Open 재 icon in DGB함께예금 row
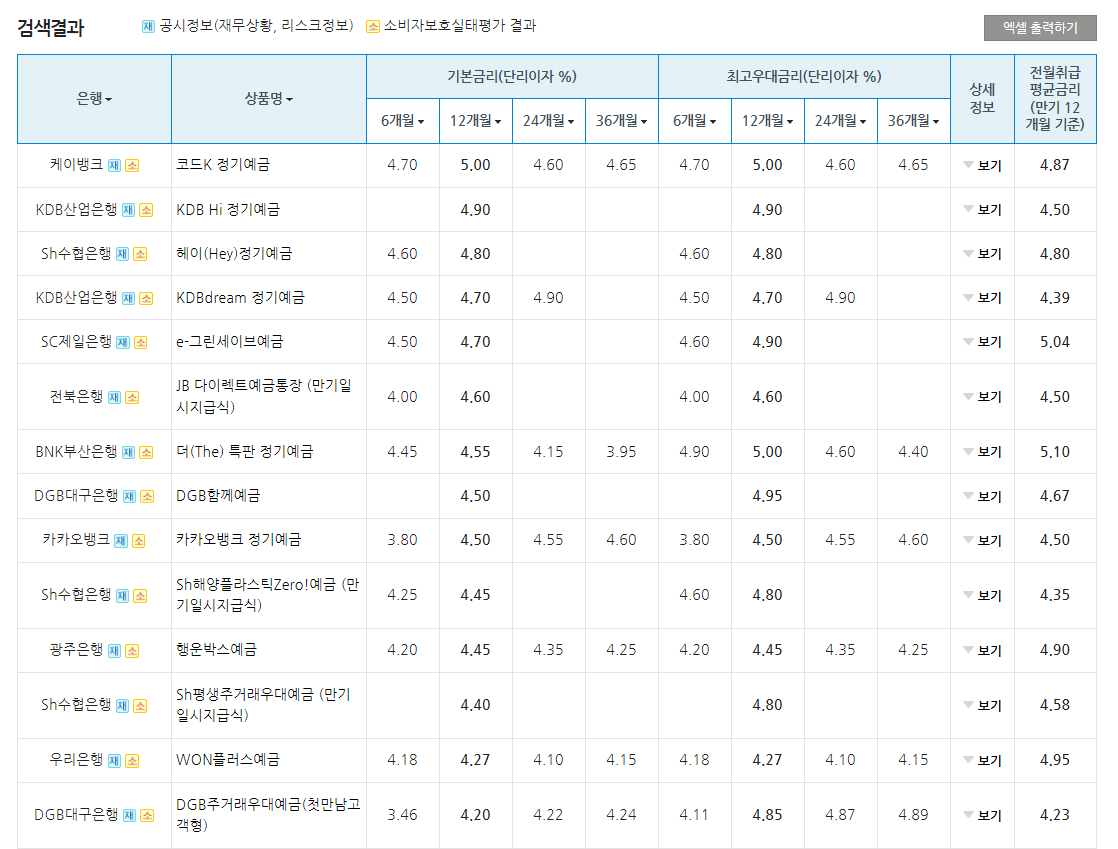This screenshot has width=1118, height=849. pos(129,496)
